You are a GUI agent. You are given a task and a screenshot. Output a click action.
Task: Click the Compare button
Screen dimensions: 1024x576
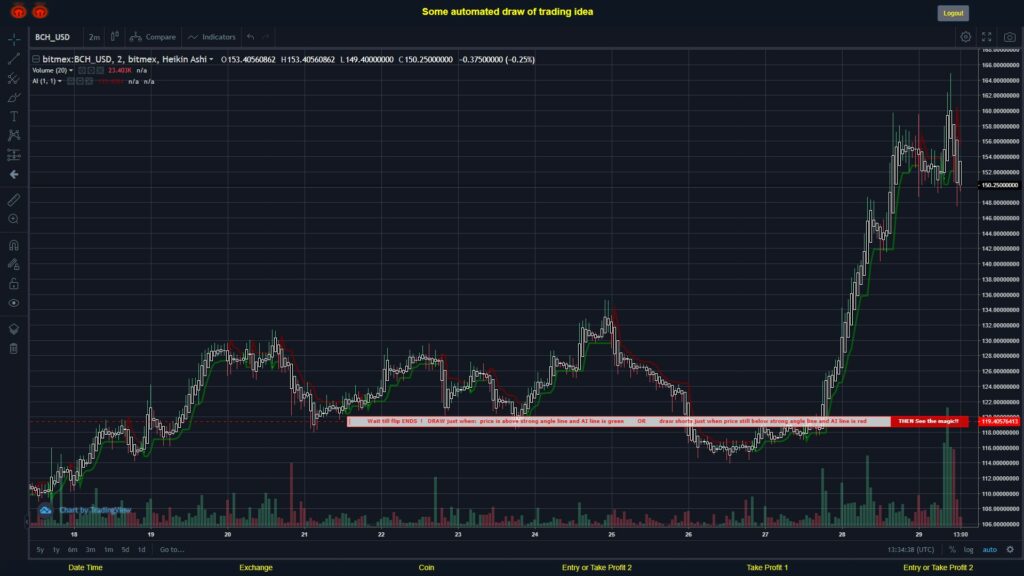coord(153,37)
